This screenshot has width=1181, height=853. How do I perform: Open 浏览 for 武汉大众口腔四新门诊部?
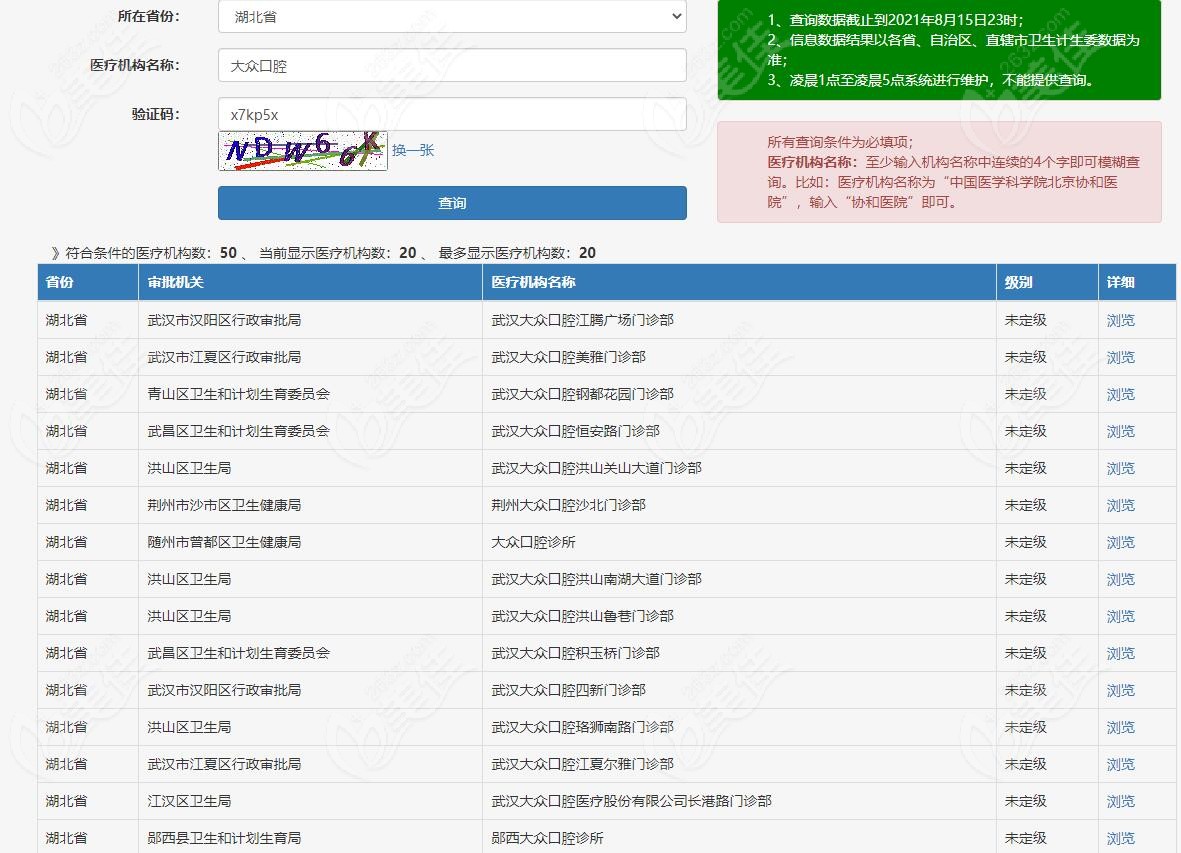click(1120, 691)
